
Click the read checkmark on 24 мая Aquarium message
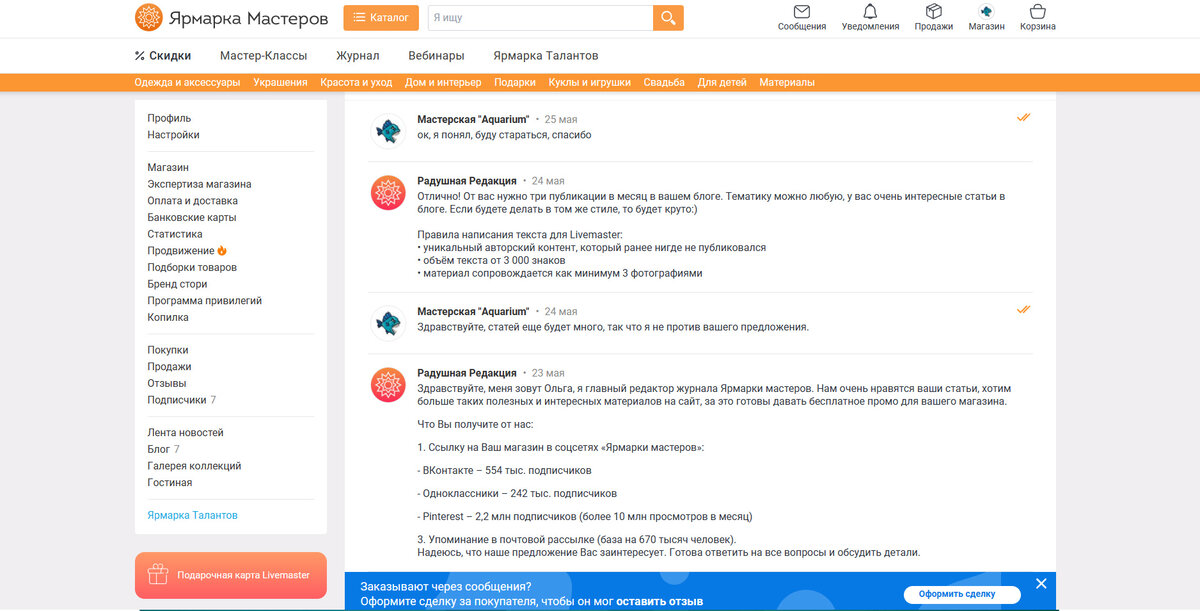click(1023, 310)
